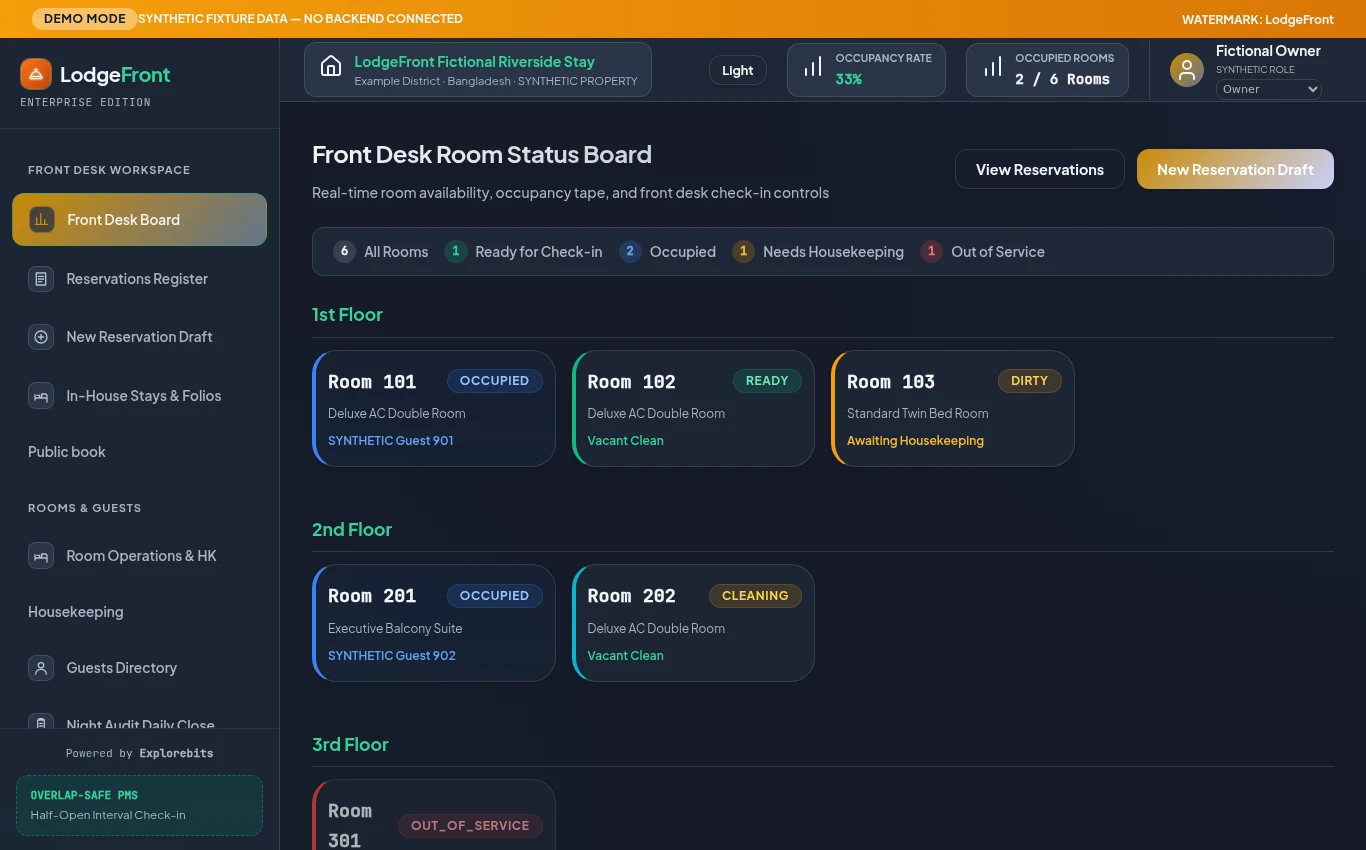Filter by Ready for Check-in

[x=523, y=252]
